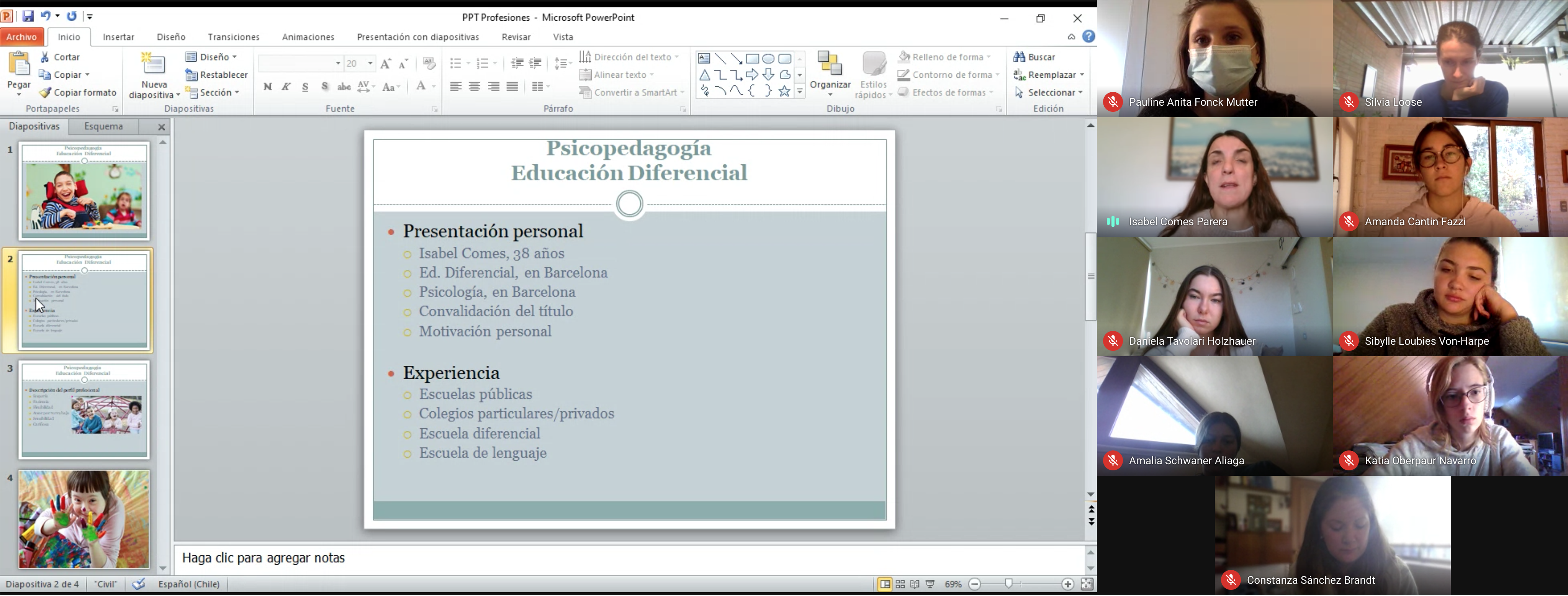Toggle bold (N) formatting

point(268,87)
